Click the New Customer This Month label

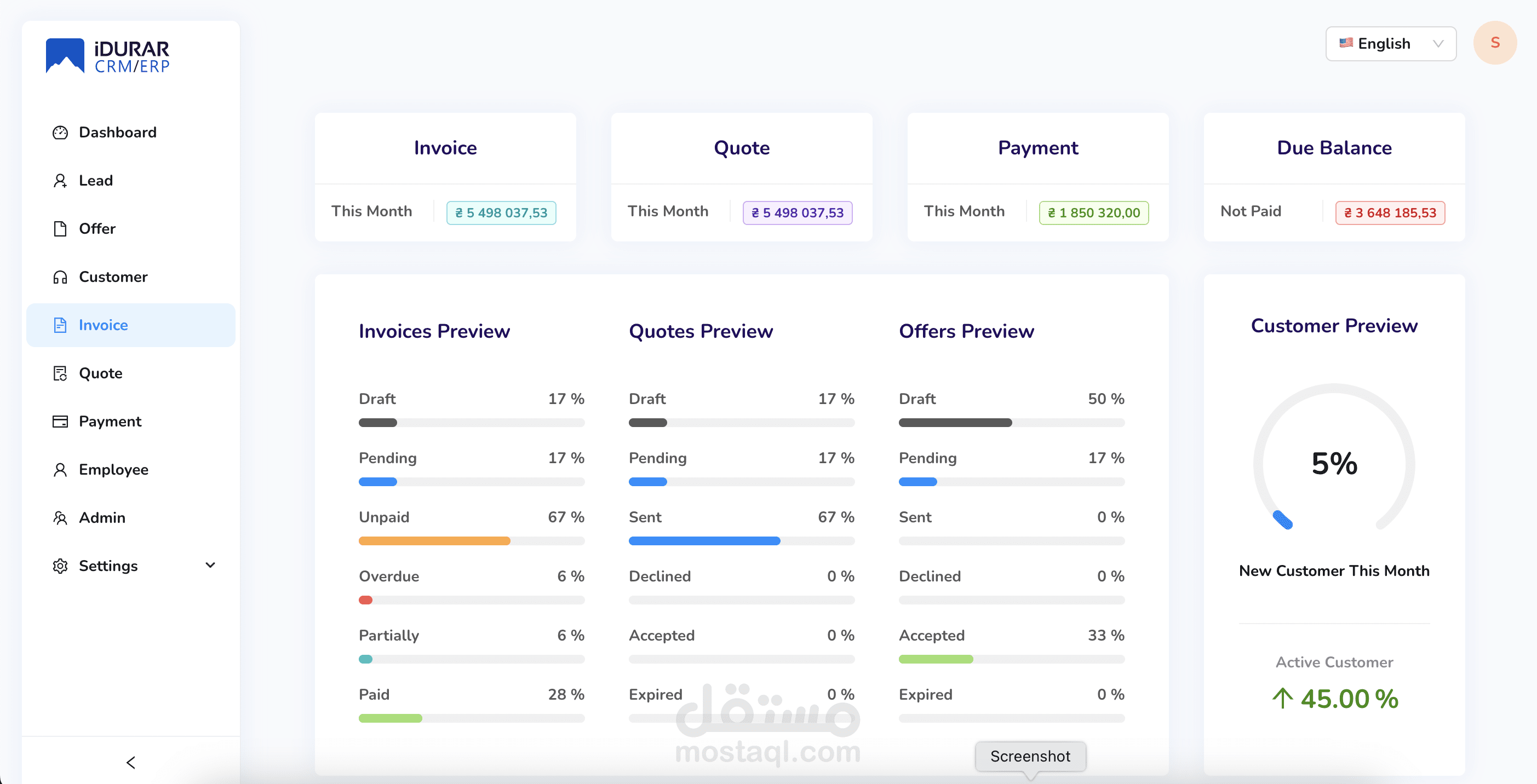click(1334, 570)
